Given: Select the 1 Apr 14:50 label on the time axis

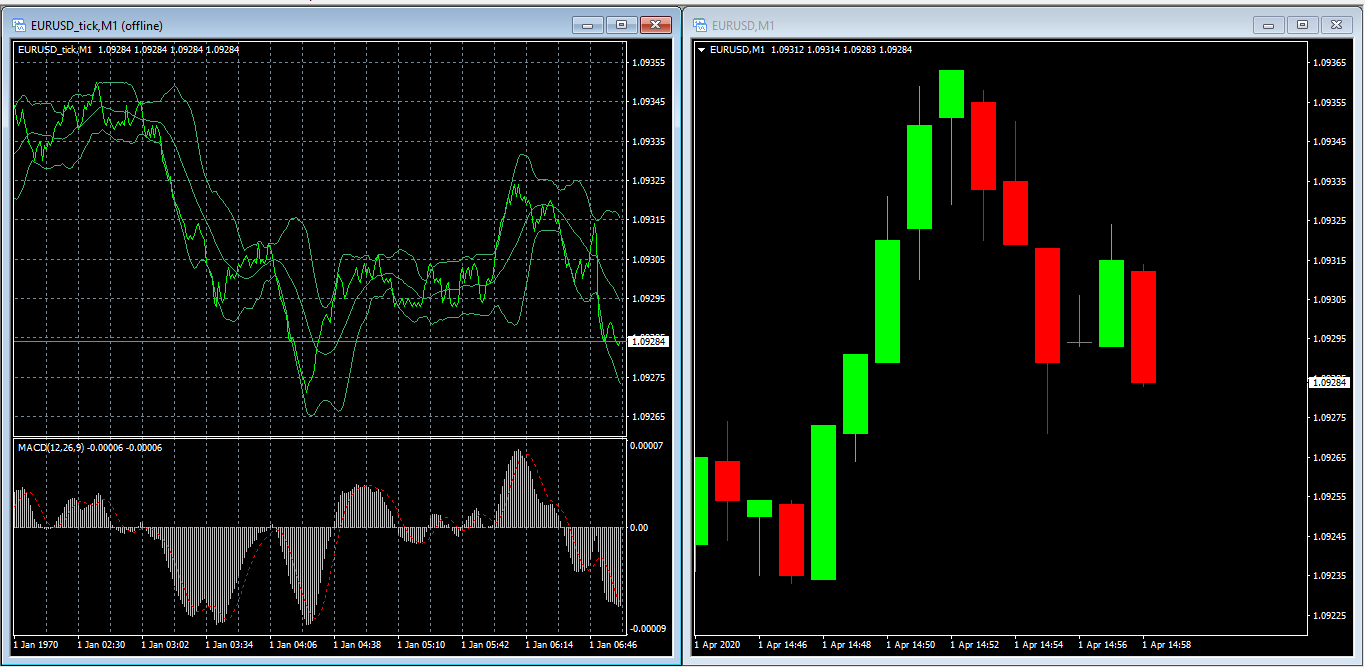Looking at the screenshot, I should pyautogui.click(x=911, y=645).
